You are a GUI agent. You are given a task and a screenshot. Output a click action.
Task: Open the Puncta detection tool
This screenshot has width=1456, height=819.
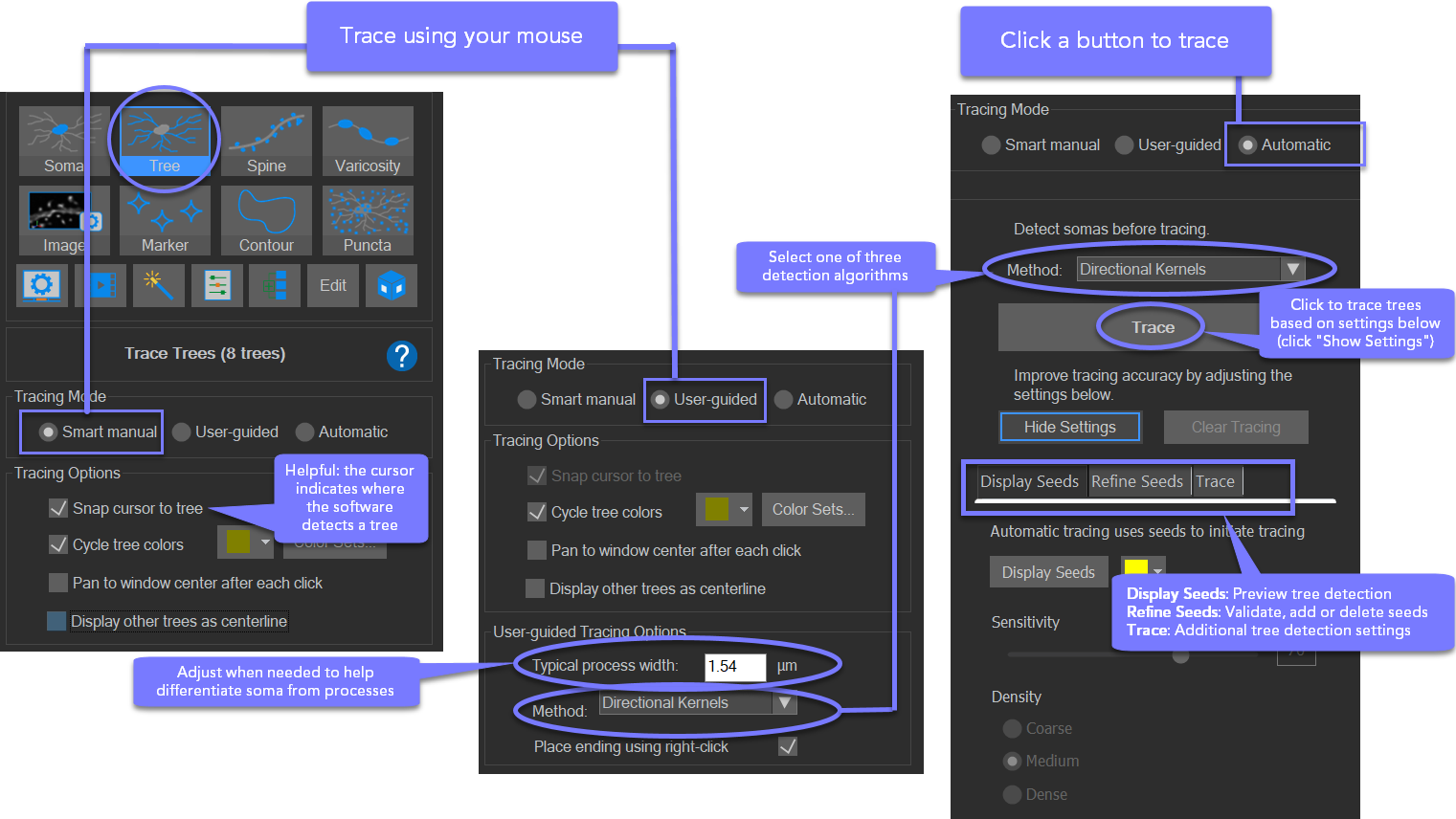tap(368, 220)
